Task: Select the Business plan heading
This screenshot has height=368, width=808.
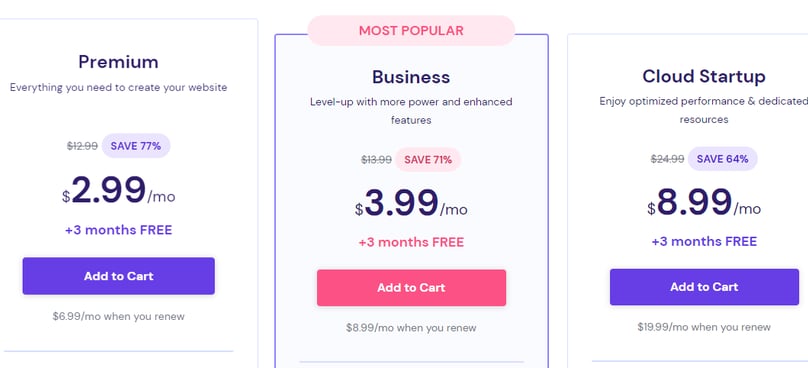Action: pyautogui.click(x=411, y=77)
